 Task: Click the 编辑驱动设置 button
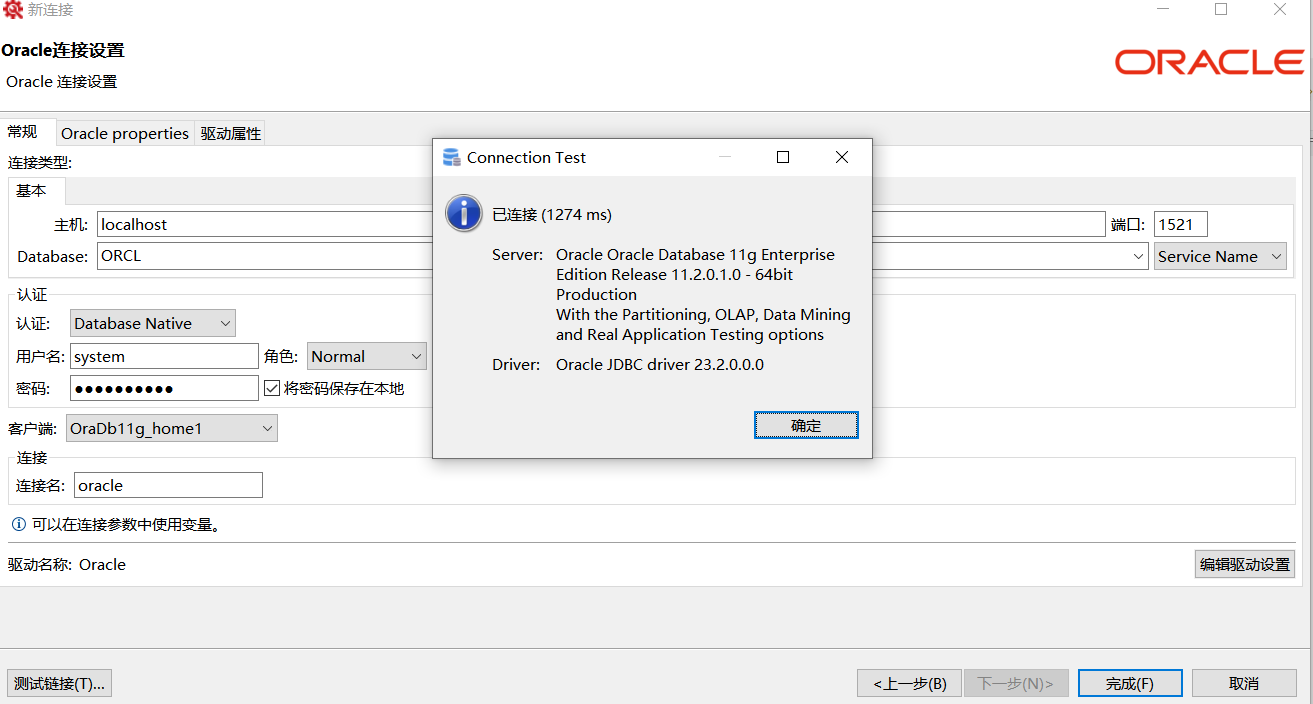[1244, 564]
